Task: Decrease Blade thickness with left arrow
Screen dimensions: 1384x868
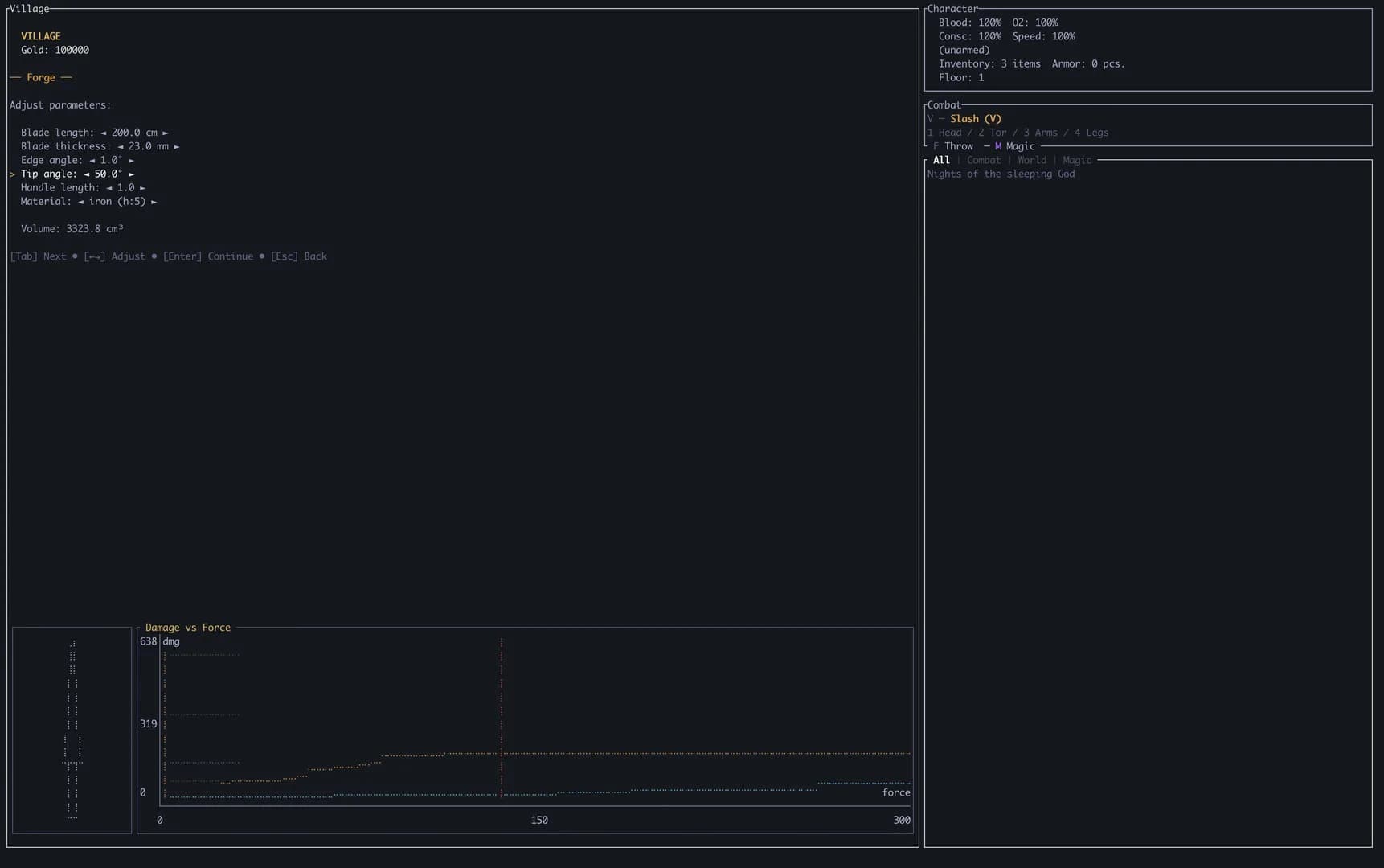Action: point(121,147)
